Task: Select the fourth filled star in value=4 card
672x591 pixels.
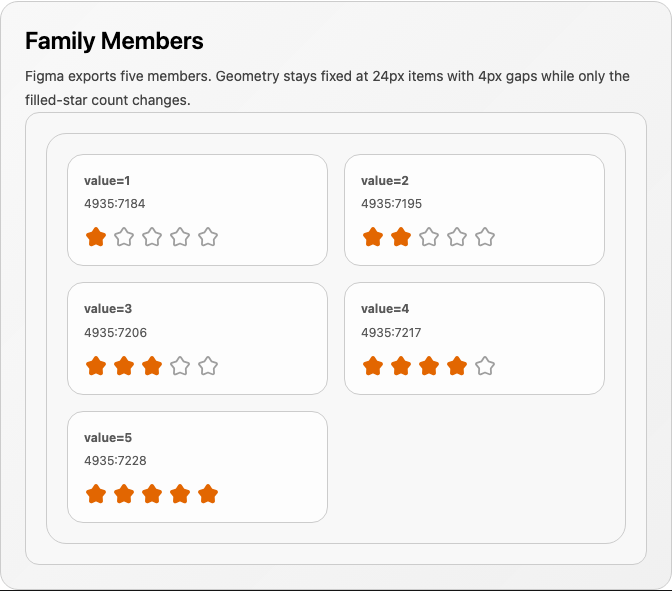Action: coord(457,366)
